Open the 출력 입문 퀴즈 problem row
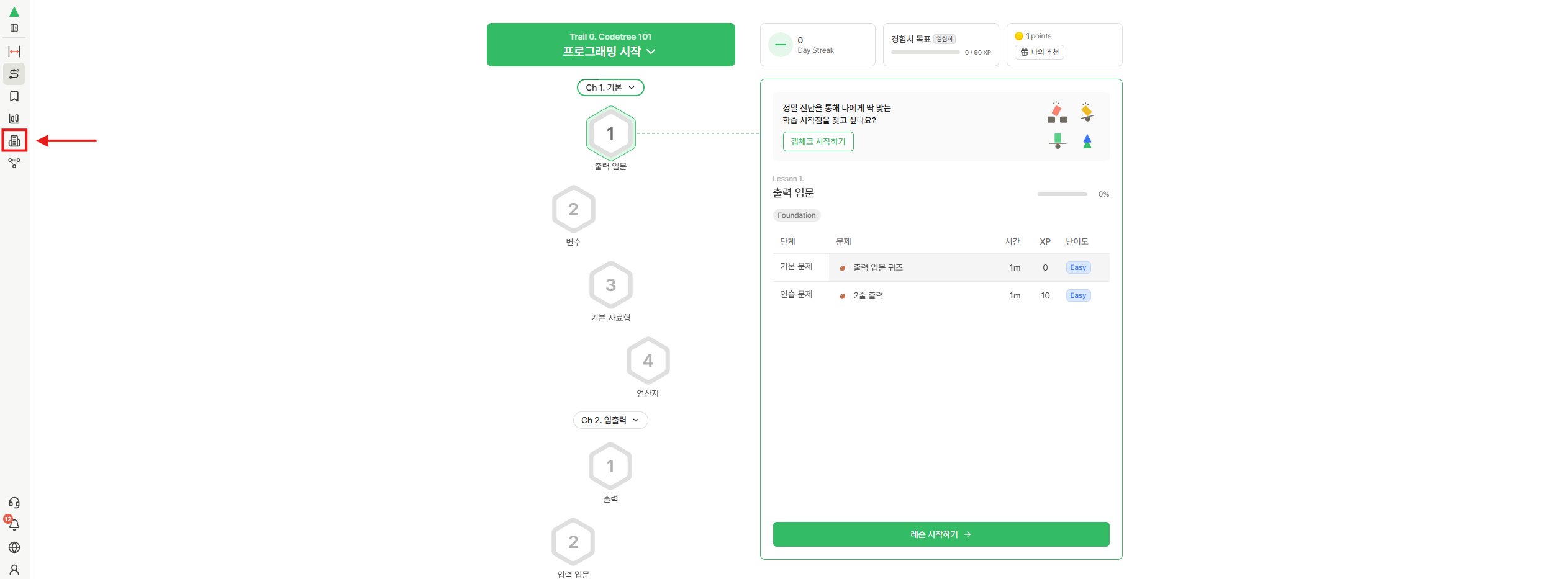 click(878, 267)
